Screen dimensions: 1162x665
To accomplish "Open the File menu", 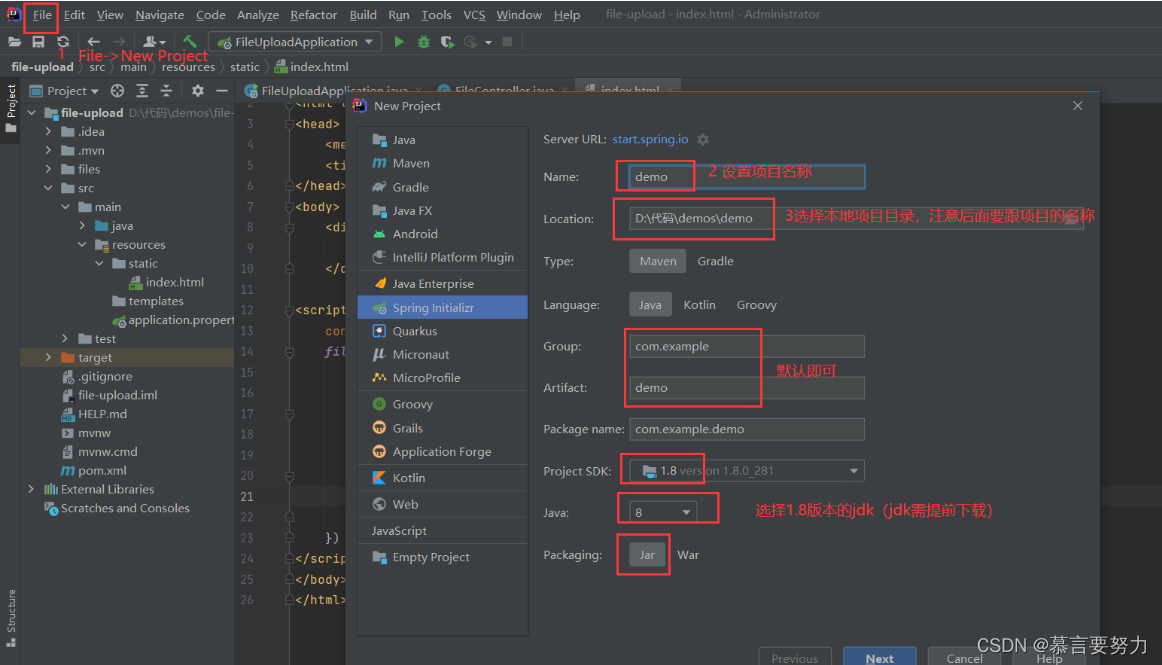I will point(42,15).
